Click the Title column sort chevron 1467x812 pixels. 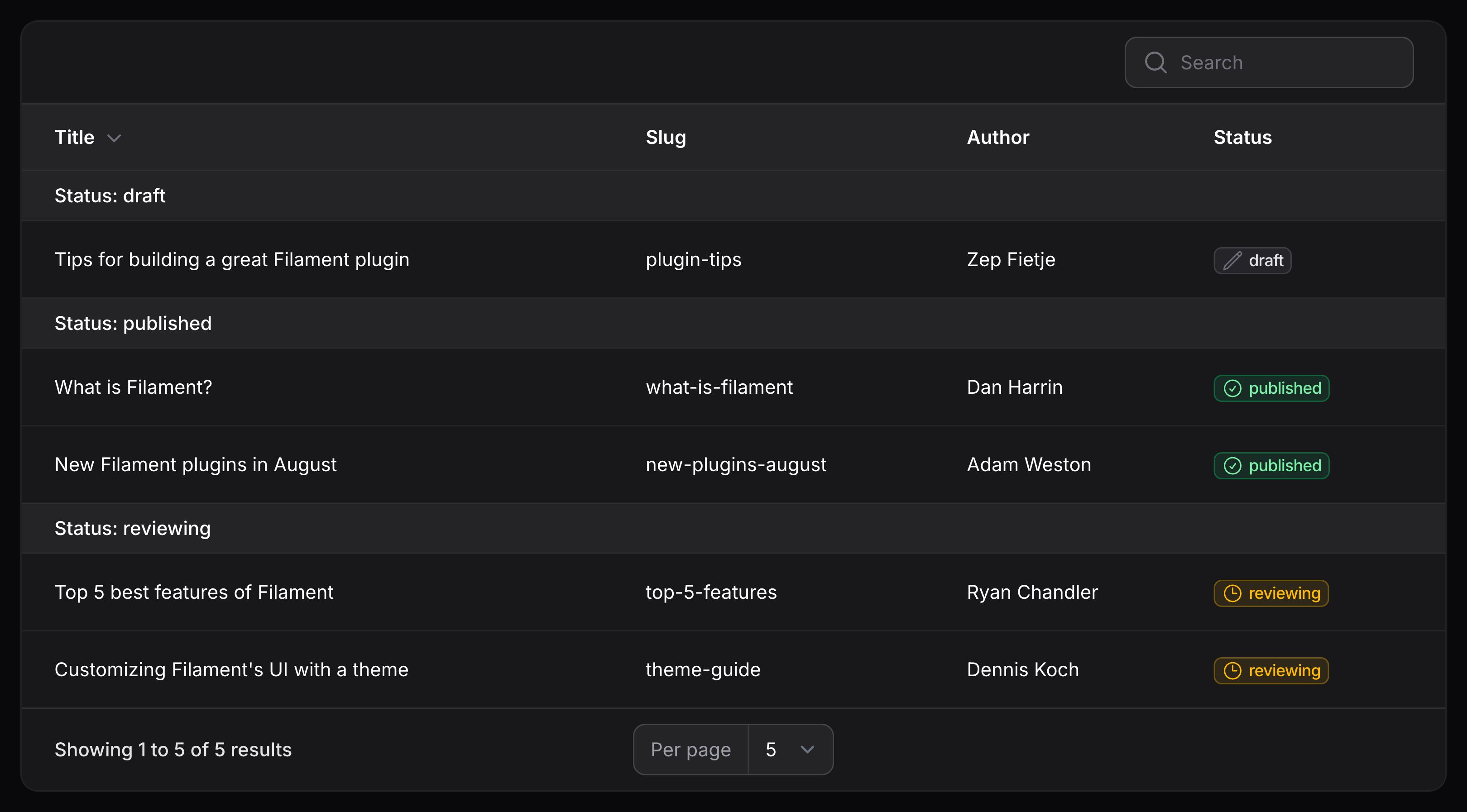coord(114,139)
